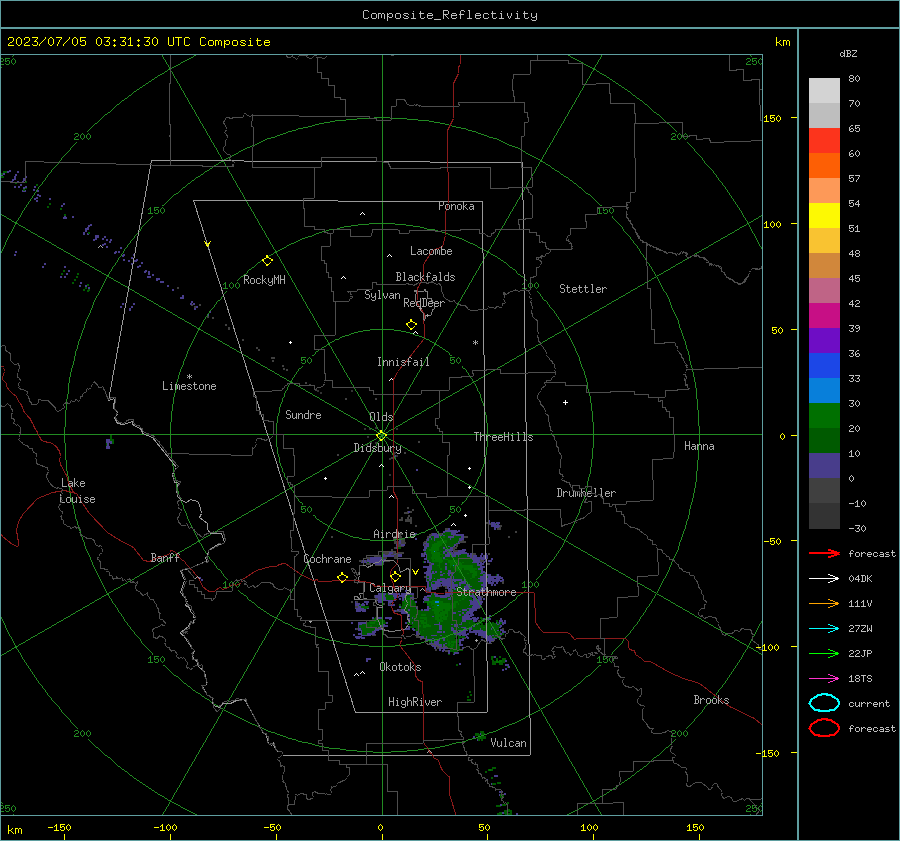This screenshot has width=900, height=841.
Task: Click the Calgary city label
Action: (x=390, y=588)
